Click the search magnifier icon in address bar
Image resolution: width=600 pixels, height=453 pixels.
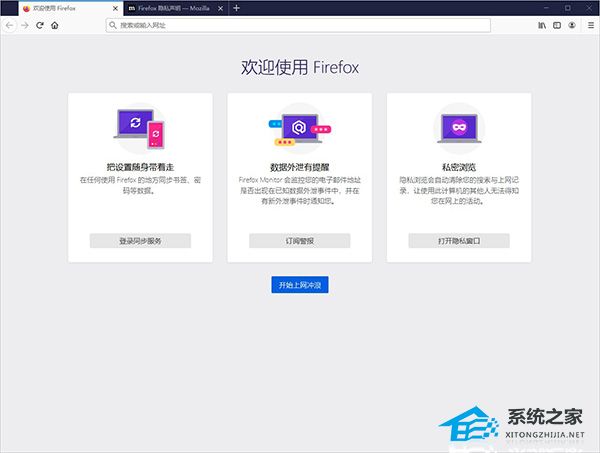click(x=113, y=25)
